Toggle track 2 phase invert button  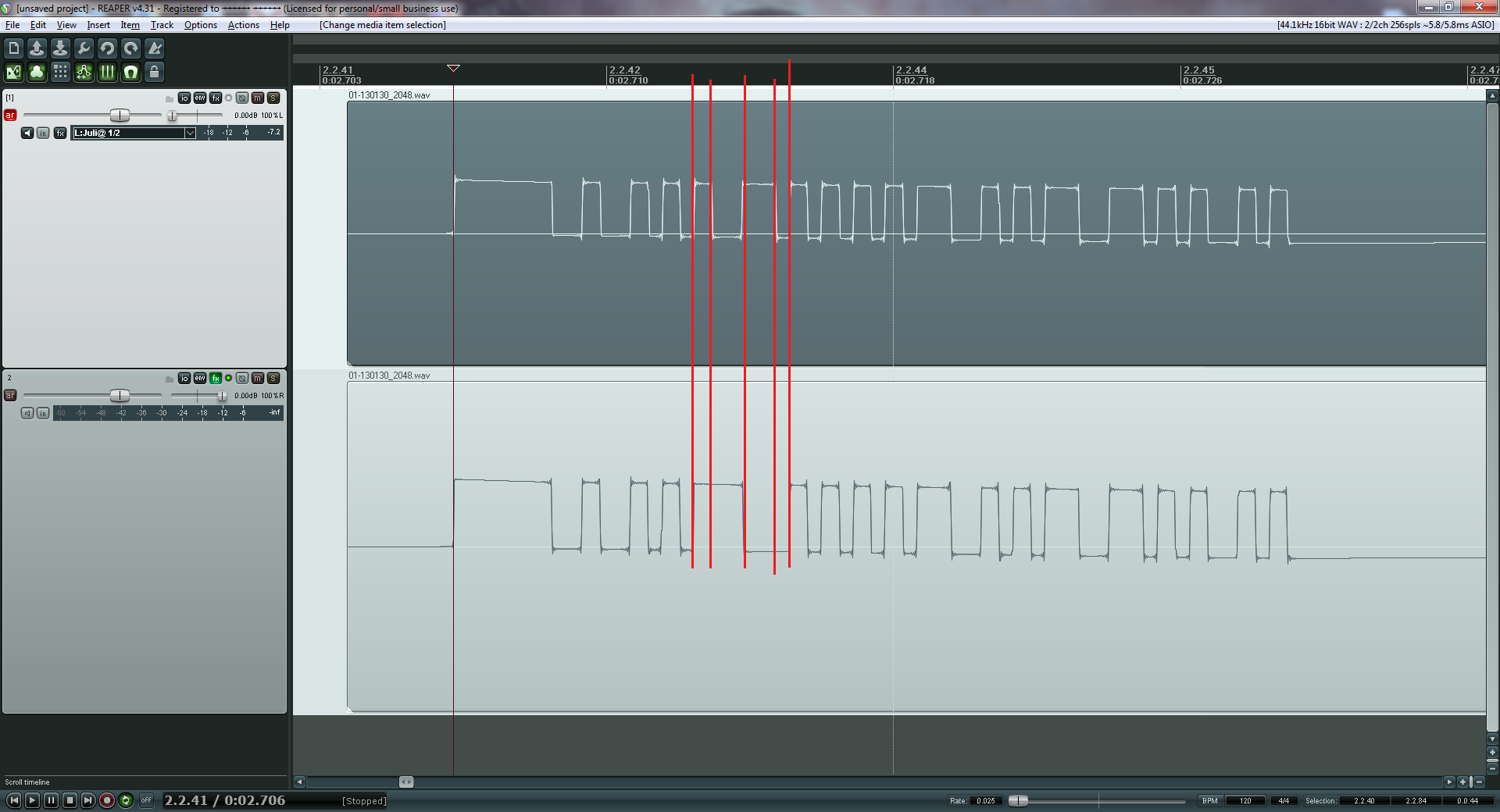pos(242,379)
